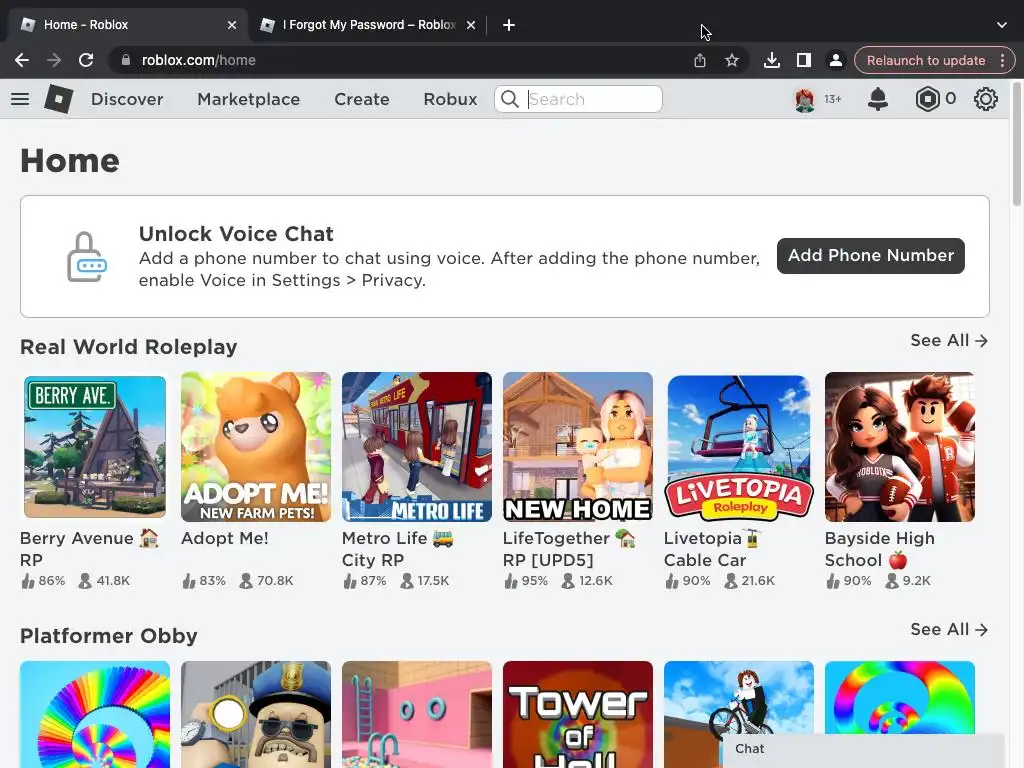Image resolution: width=1024 pixels, height=768 pixels.
Task: Close the I Forgot My Password tab
Action: tap(471, 25)
